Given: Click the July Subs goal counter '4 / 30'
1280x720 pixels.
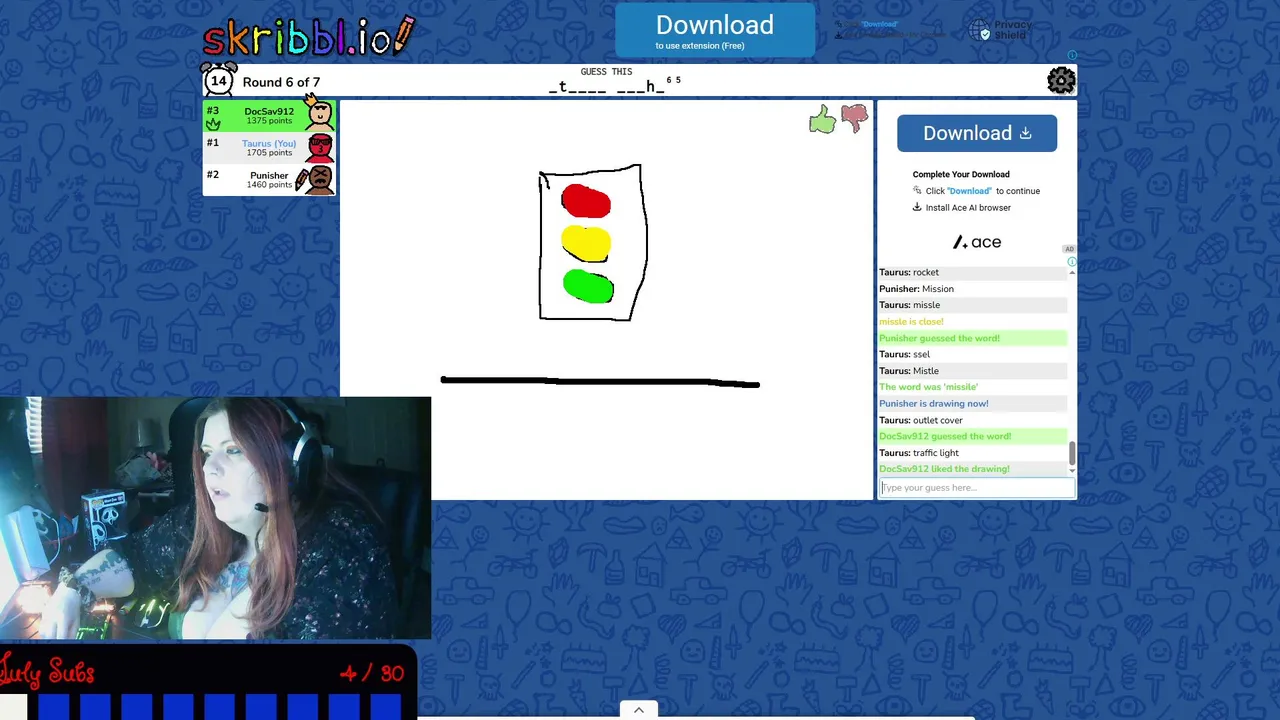Looking at the screenshot, I should (x=372, y=673).
